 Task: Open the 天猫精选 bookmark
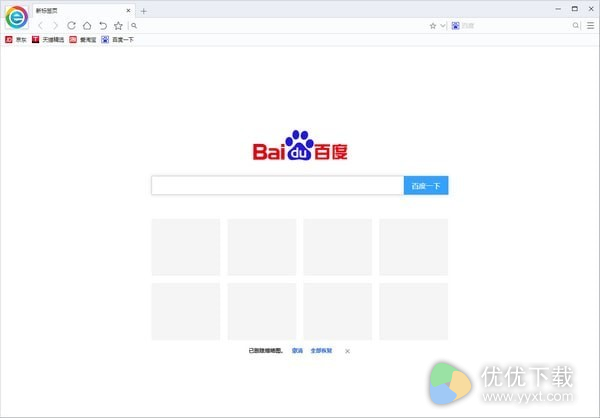(48, 39)
